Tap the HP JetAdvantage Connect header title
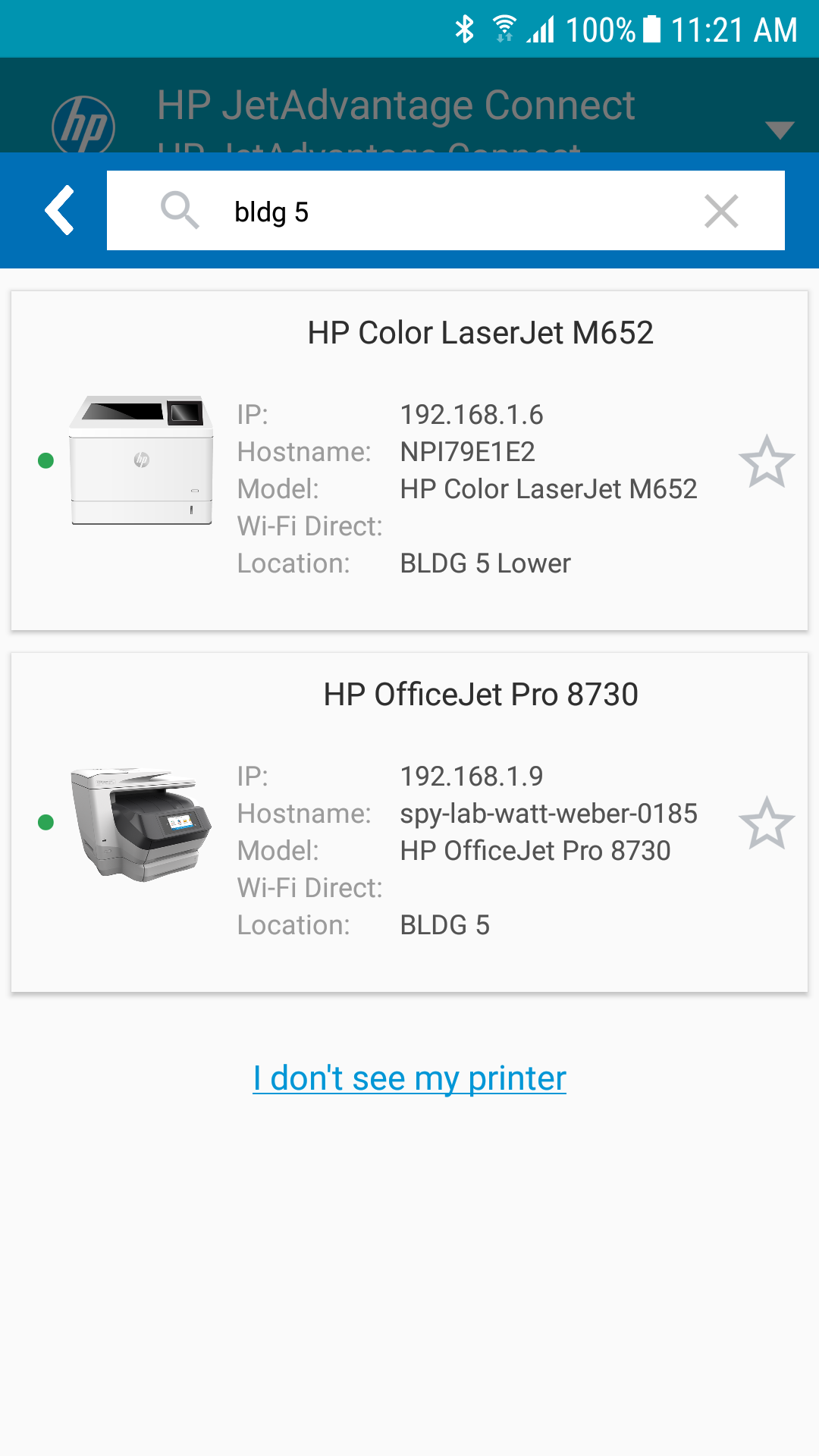 (396, 105)
